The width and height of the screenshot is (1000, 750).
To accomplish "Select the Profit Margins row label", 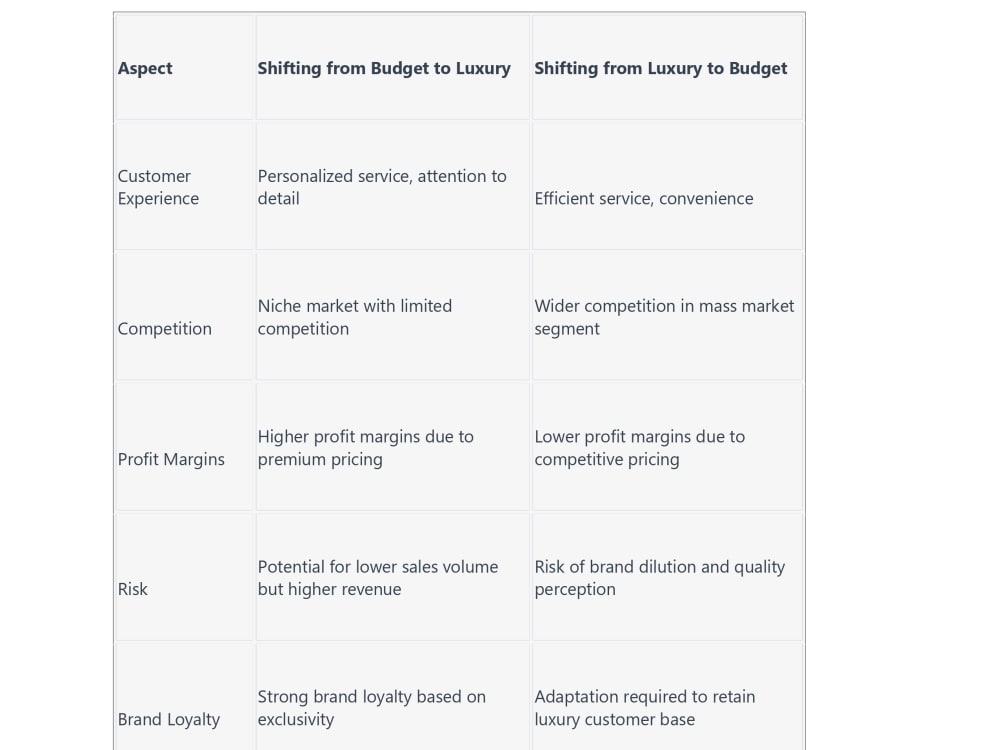I will [171, 459].
